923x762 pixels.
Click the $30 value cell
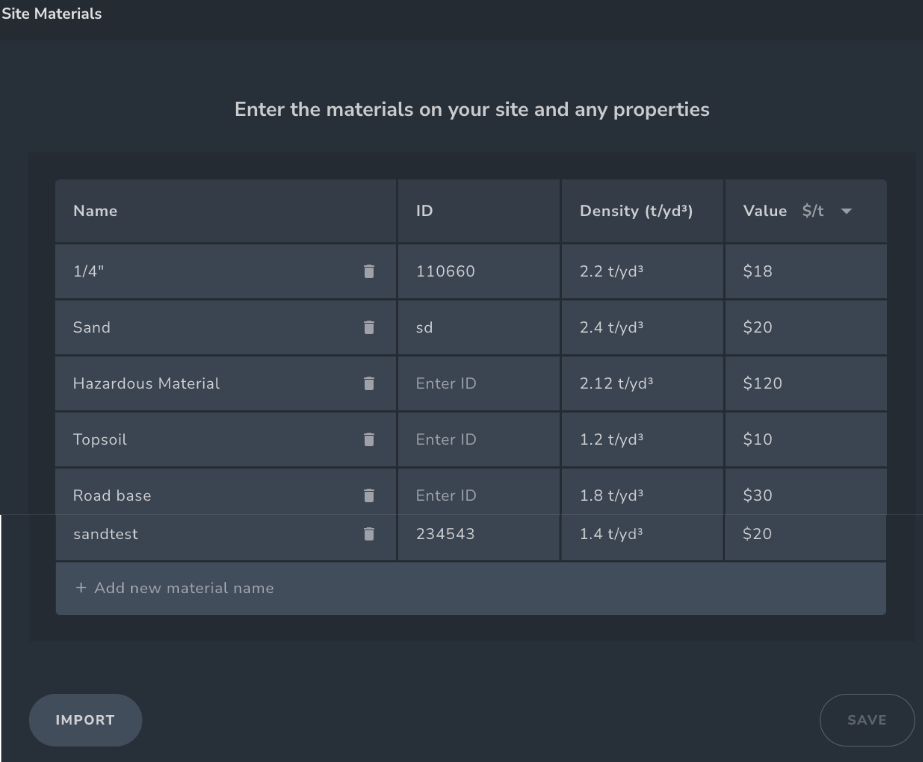point(806,492)
